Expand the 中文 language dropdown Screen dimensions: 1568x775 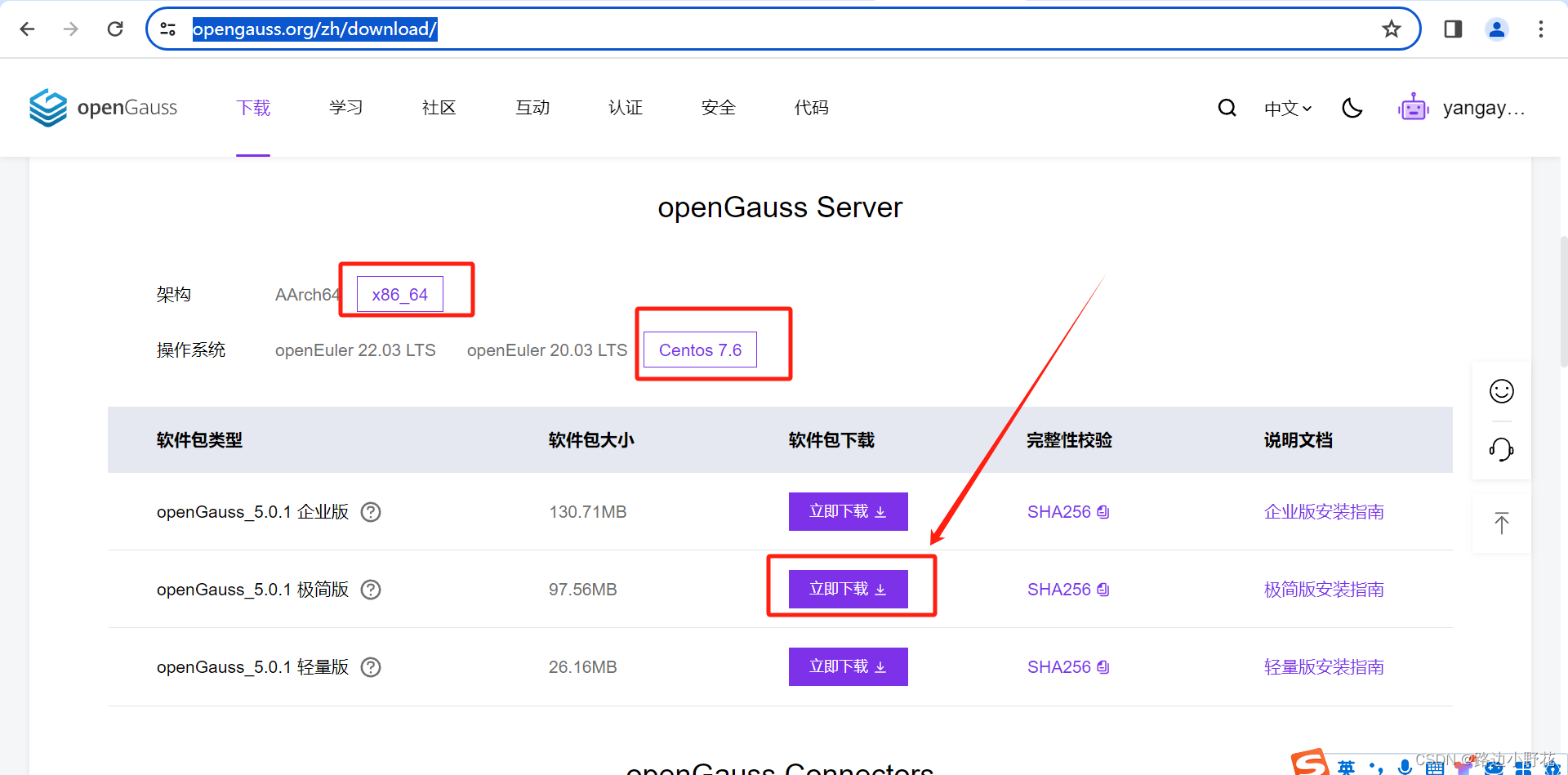pos(1288,108)
